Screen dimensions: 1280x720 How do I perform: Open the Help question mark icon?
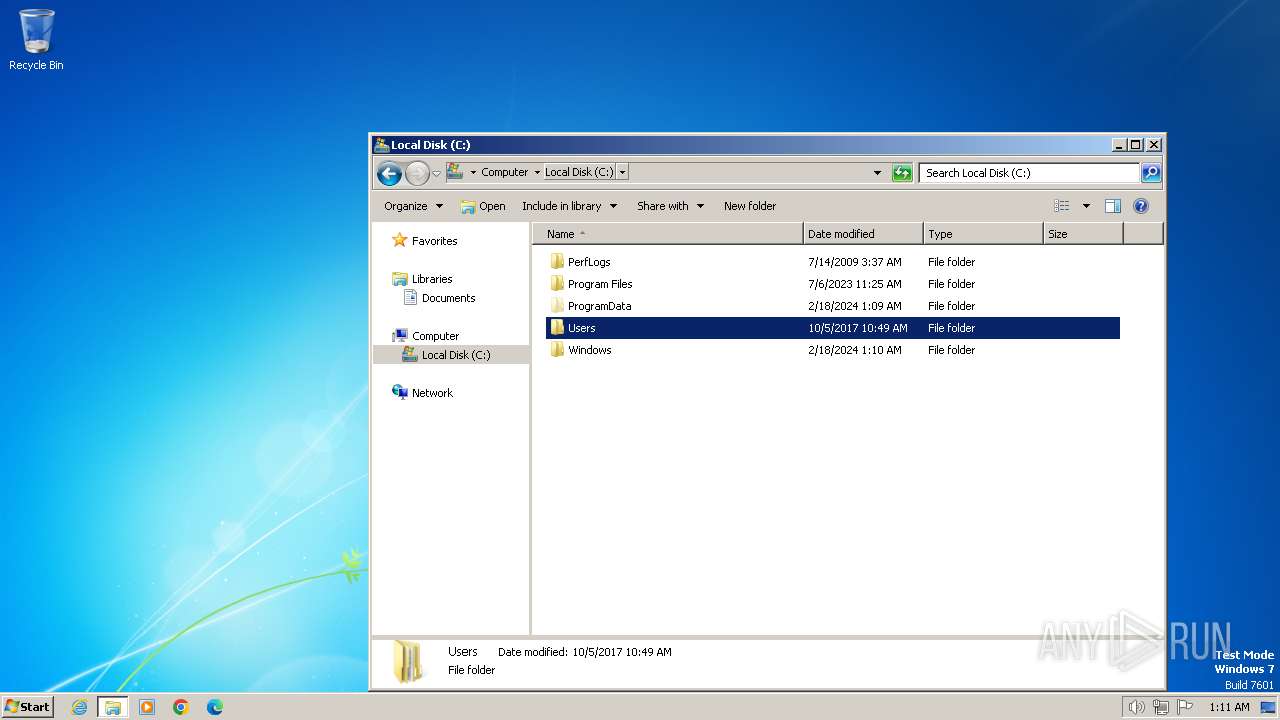point(1141,206)
